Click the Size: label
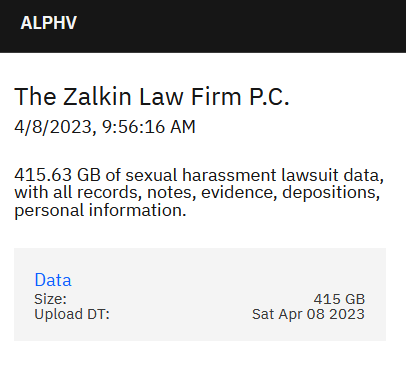406x370 pixels. pyautogui.click(x=50, y=299)
